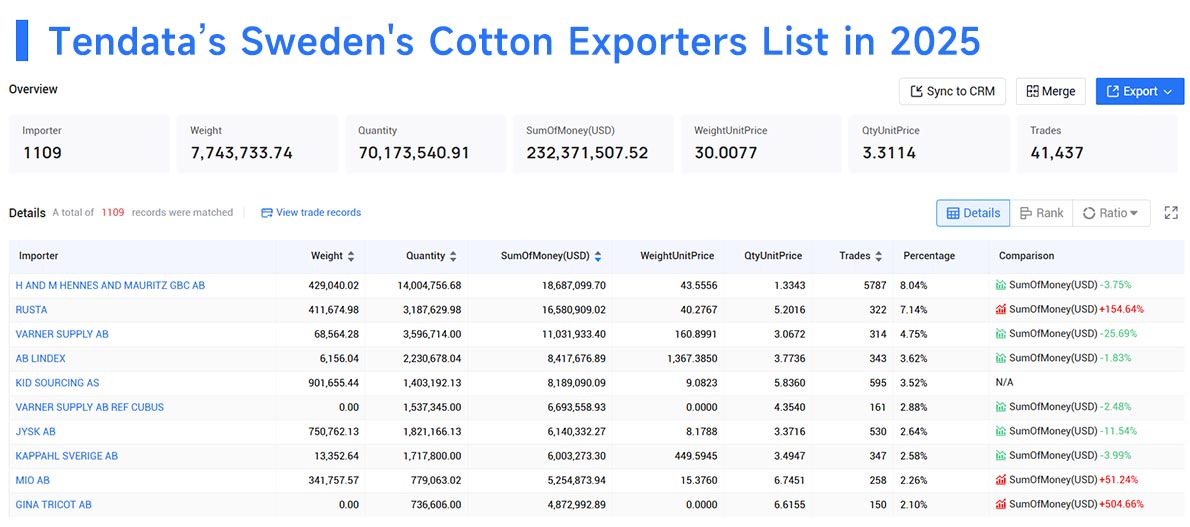Click the comparison chart icon in RUSTA row
Screen dimensions: 1190x527
tap(1001, 310)
